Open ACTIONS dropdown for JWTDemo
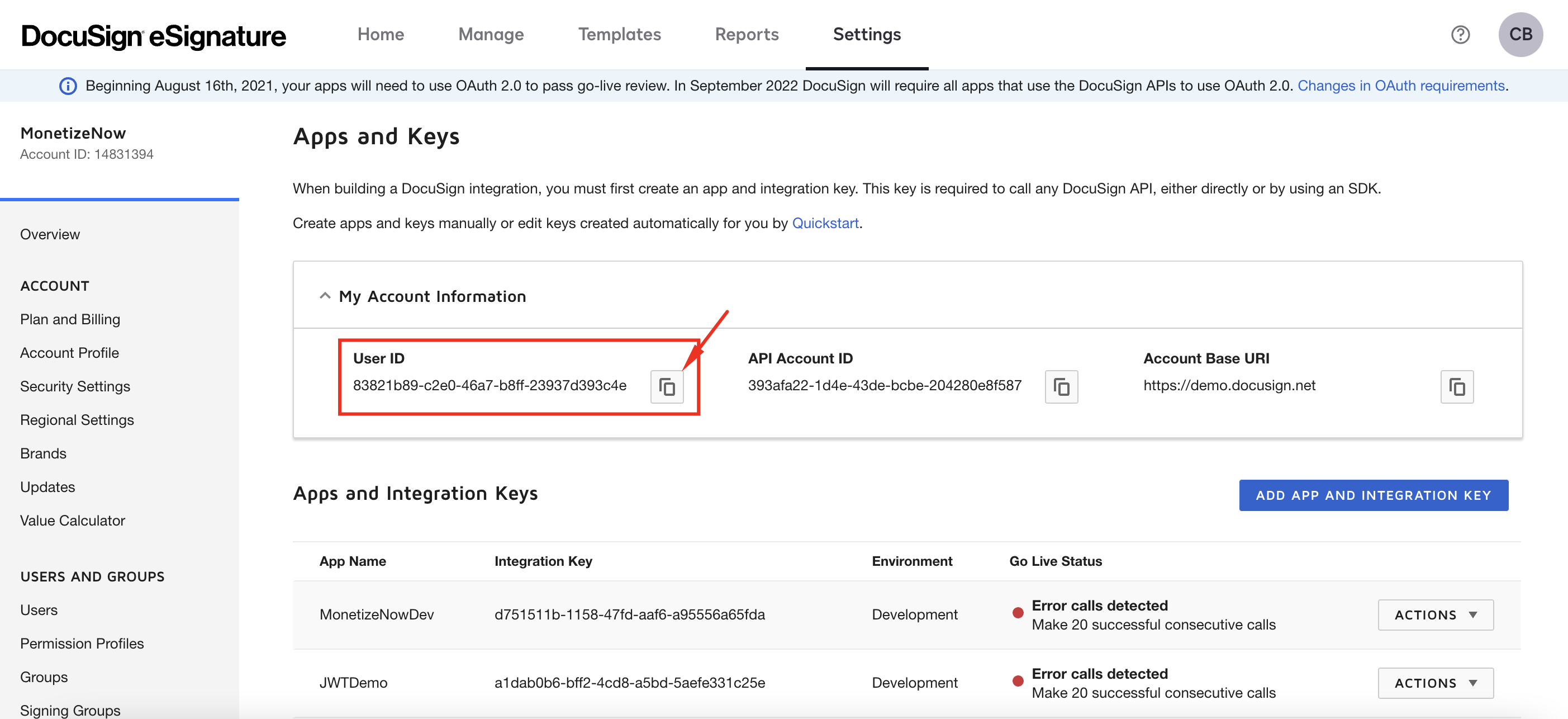This screenshot has height=719, width=1568. pos(1436,683)
